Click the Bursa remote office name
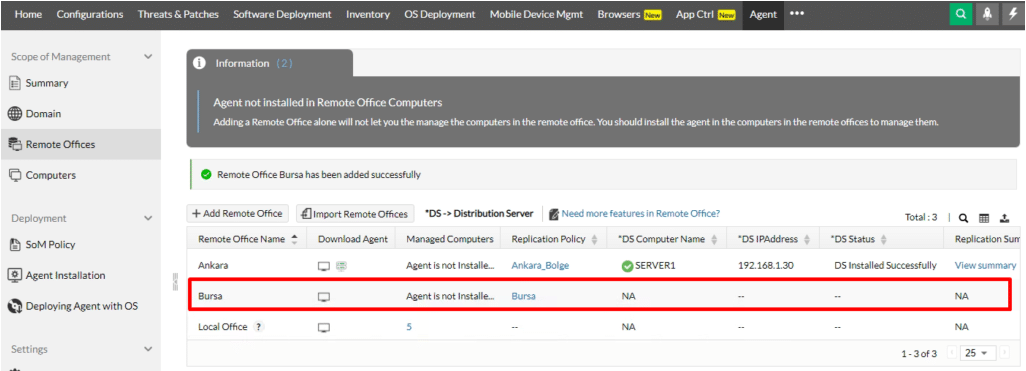 (209, 296)
